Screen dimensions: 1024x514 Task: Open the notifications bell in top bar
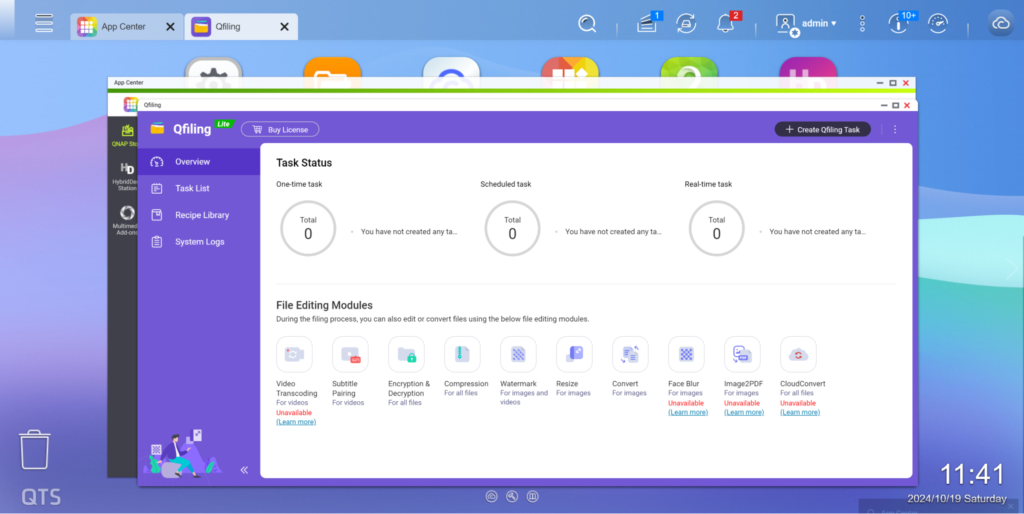click(726, 24)
